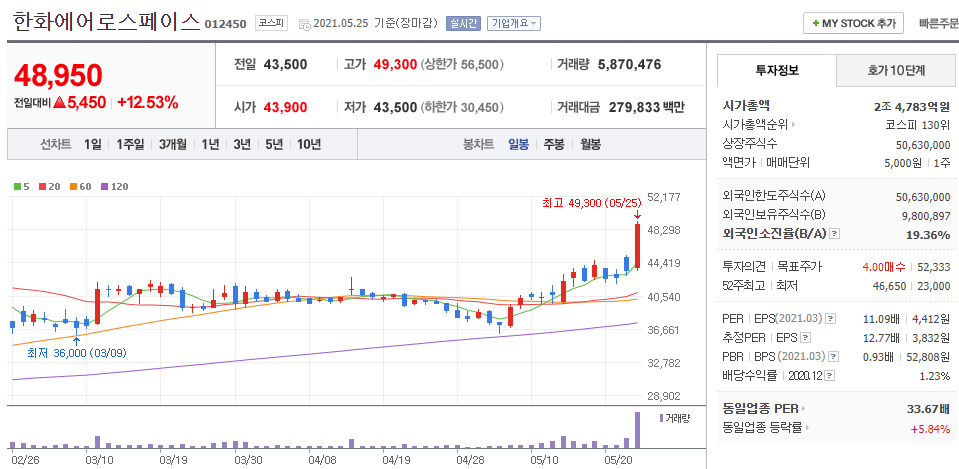The image size is (959, 469).
Task: Click the 최고 49,300 (05/25) chart marker
Action: (591, 202)
